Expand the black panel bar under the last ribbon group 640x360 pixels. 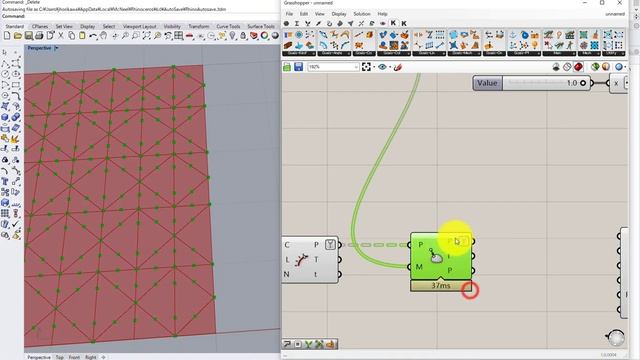(613, 53)
